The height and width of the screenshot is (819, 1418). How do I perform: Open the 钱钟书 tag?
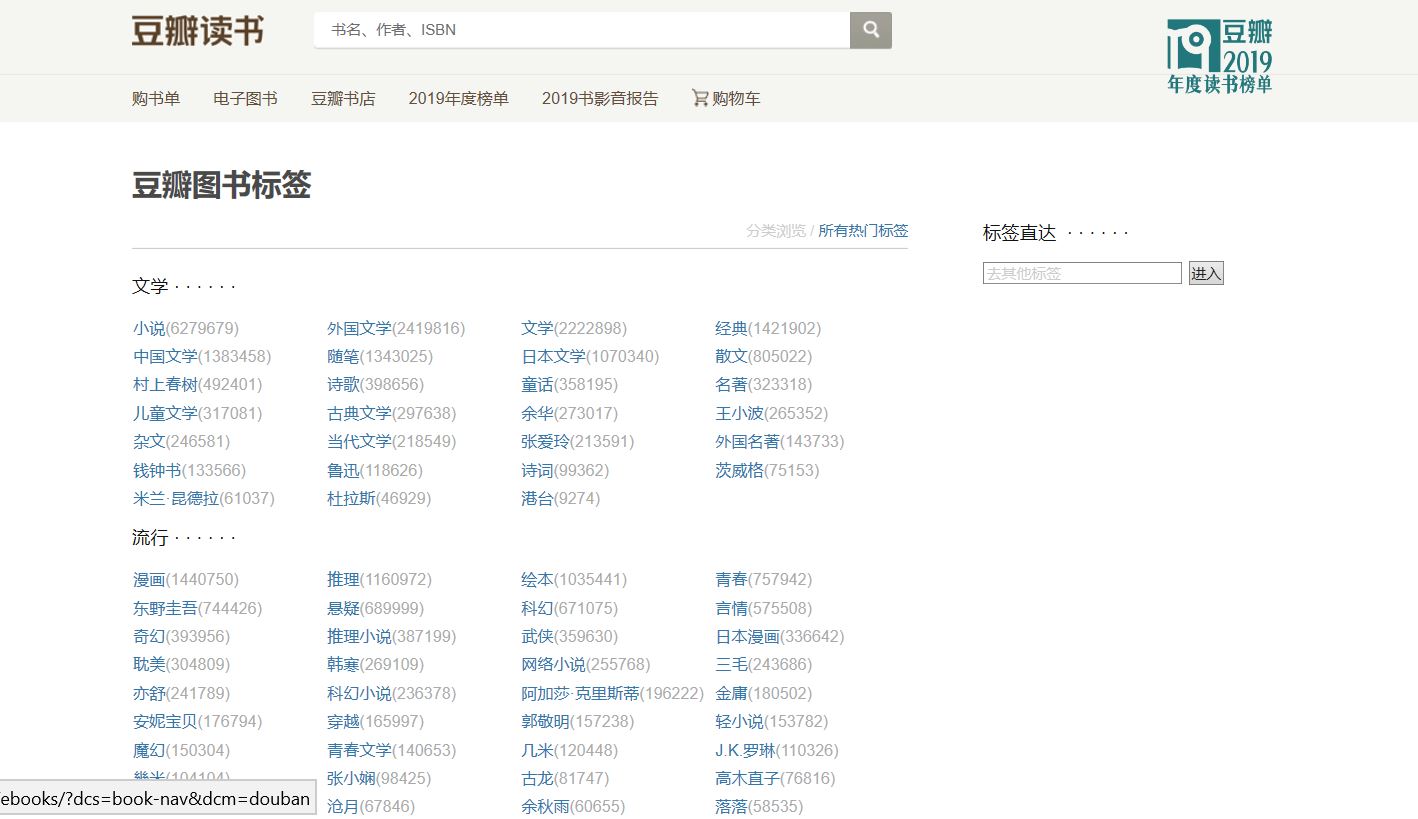157,470
